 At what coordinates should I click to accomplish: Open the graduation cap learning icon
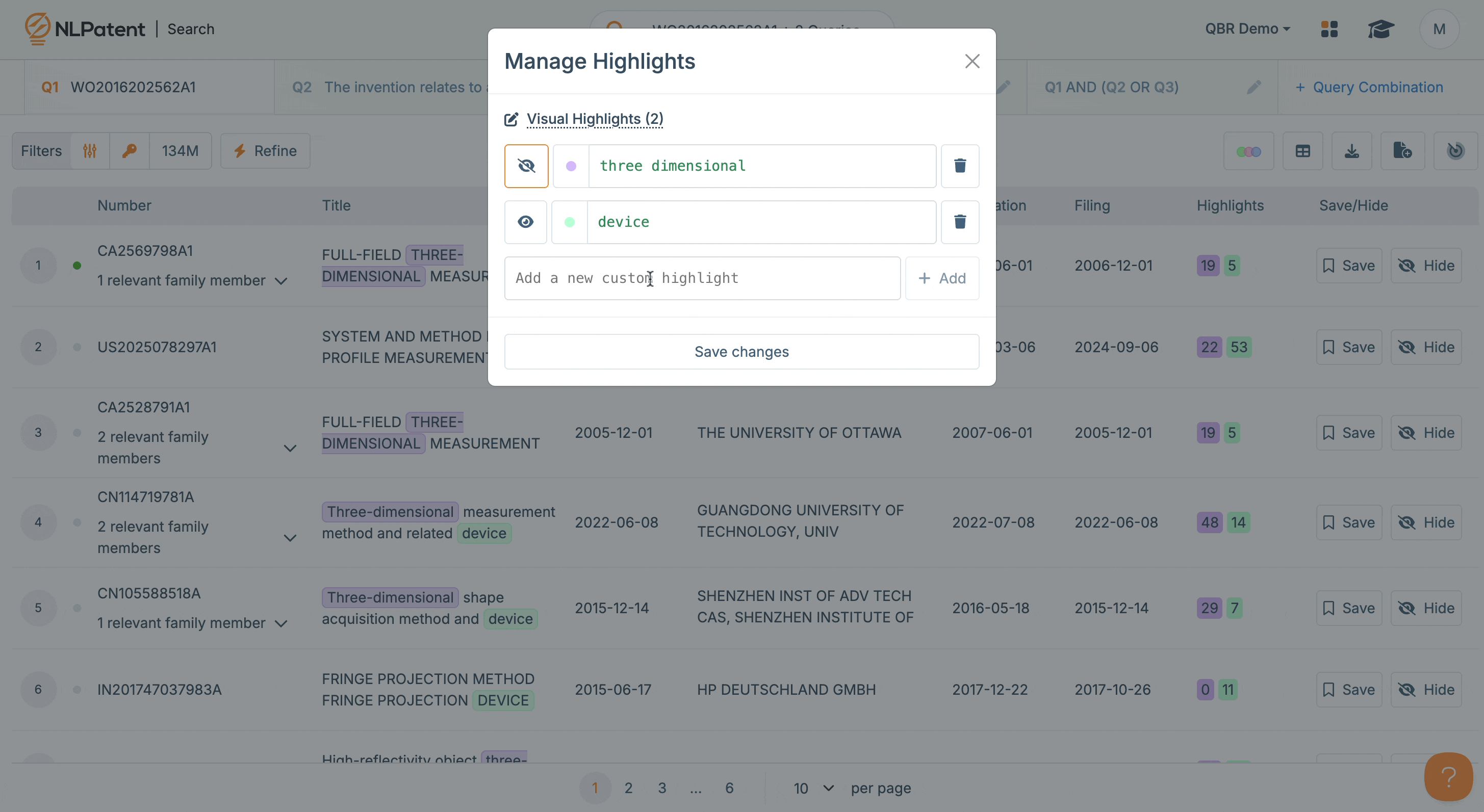coord(1381,29)
